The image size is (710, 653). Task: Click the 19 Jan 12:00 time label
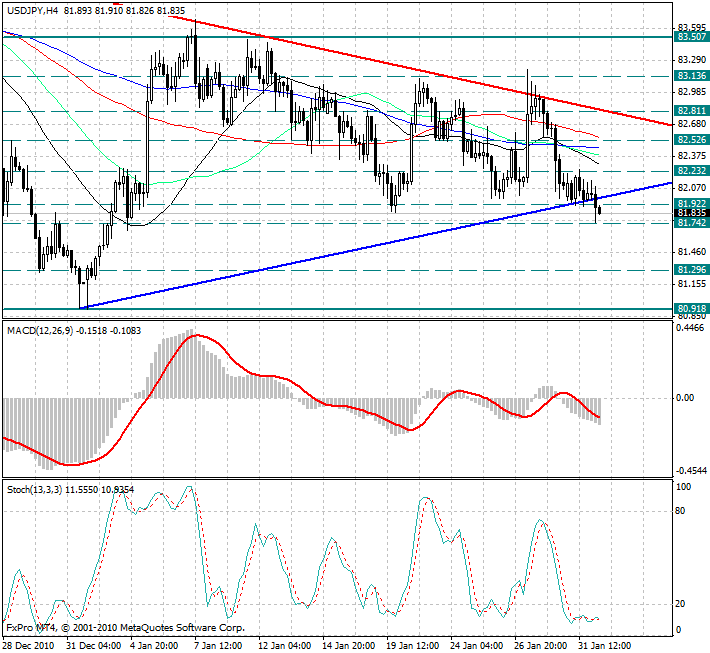[x=413, y=645]
